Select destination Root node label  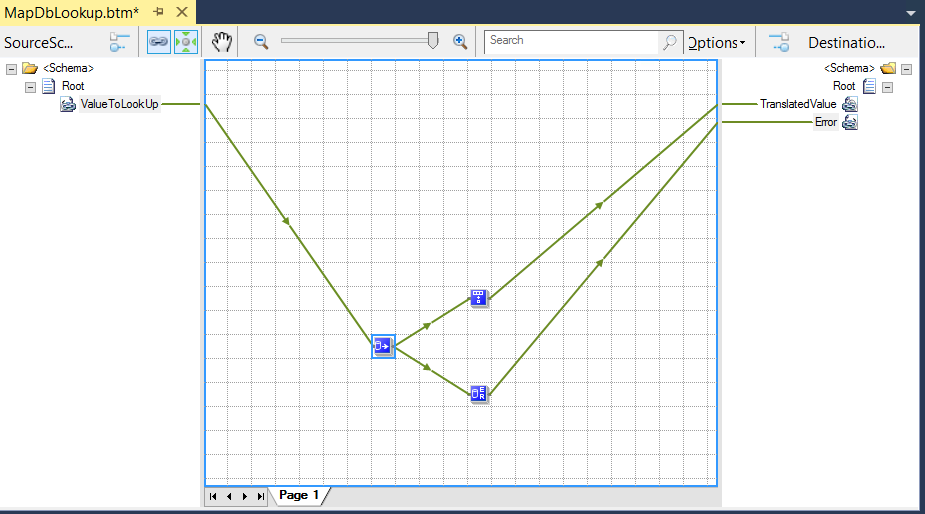[844, 86]
